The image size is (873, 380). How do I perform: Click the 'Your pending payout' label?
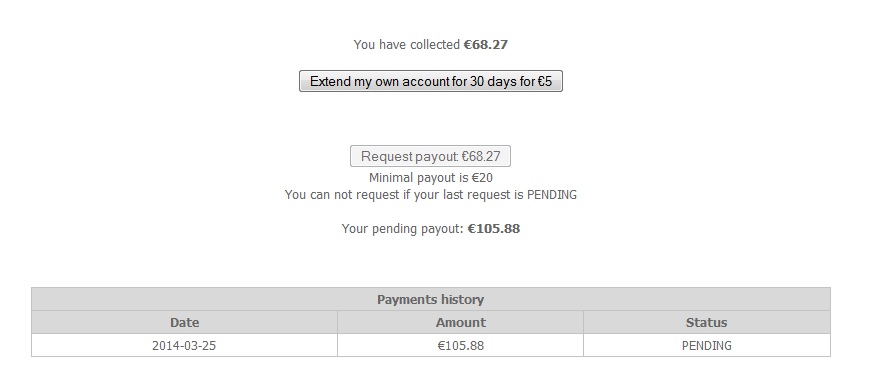coord(403,229)
